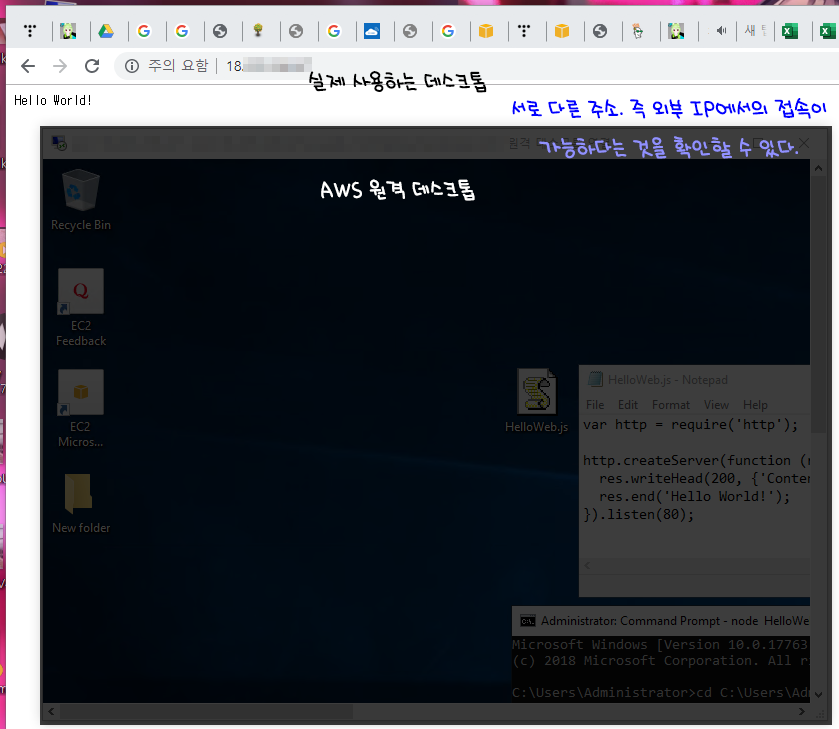Image resolution: width=839 pixels, height=729 pixels.
Task: Select the EC2 Feedback shortcut
Action: point(81,308)
